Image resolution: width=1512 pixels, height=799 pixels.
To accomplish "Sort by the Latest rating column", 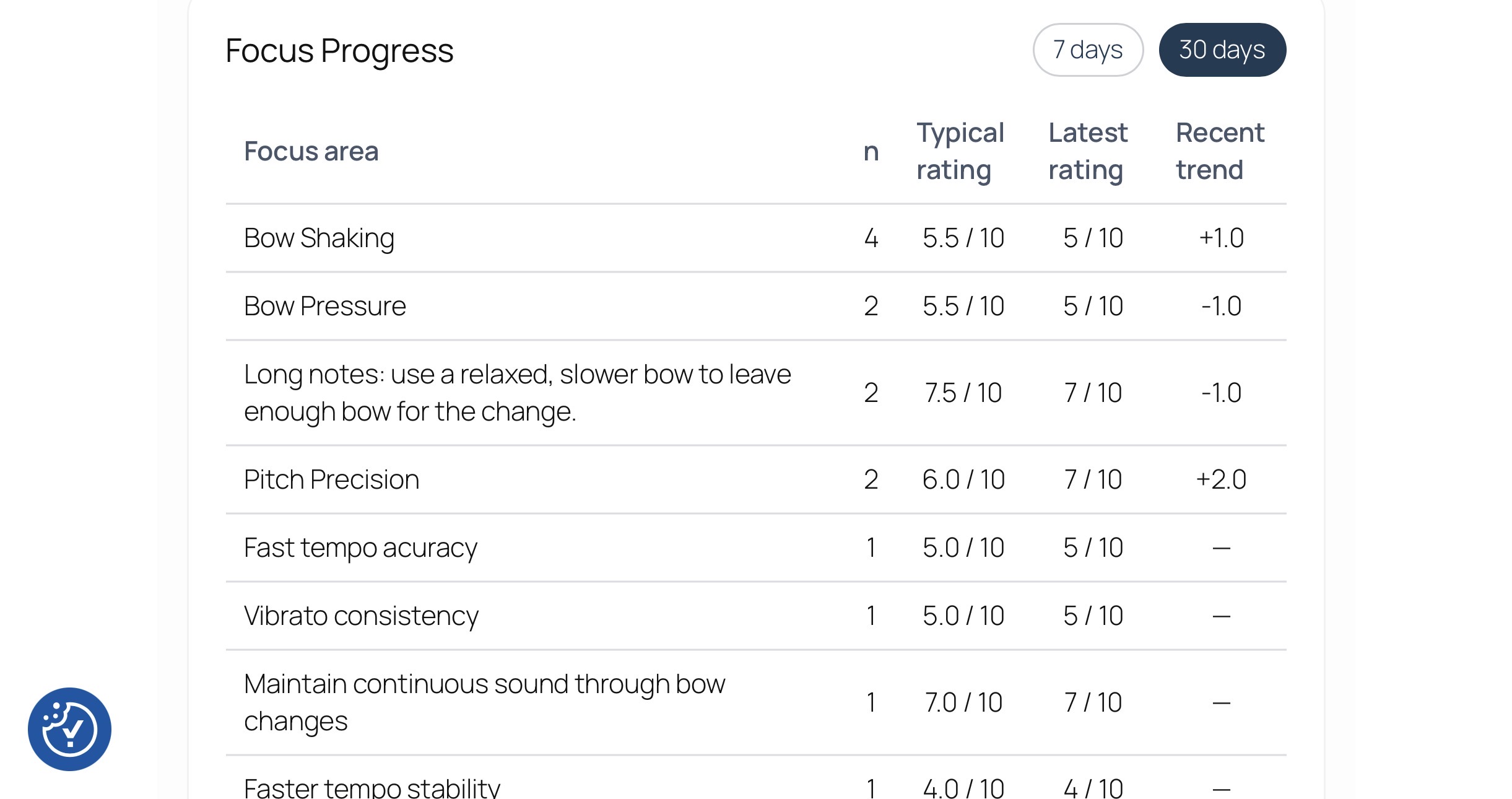I will [x=1088, y=151].
